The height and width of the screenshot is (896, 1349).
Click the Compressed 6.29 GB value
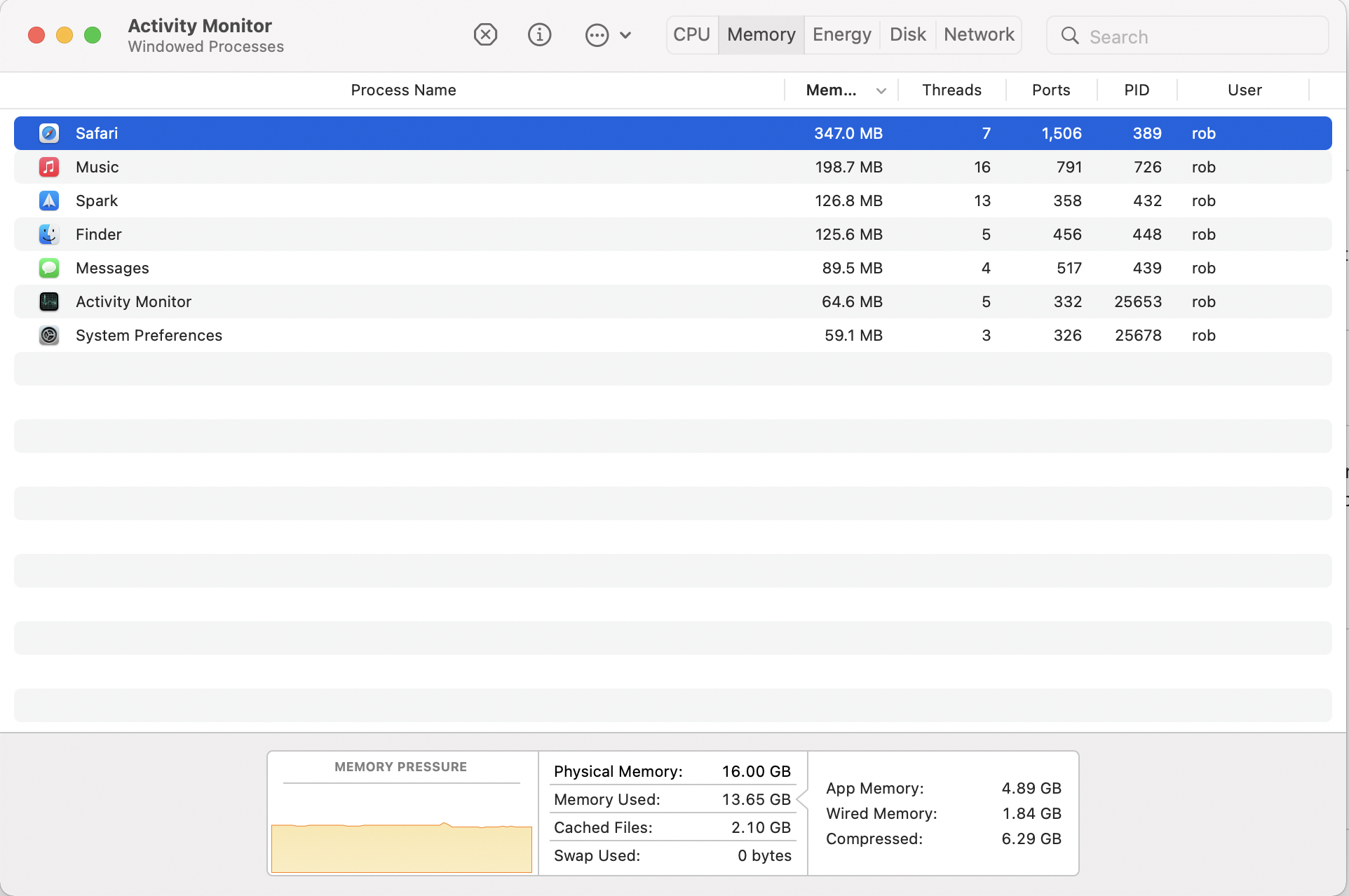click(x=1031, y=839)
